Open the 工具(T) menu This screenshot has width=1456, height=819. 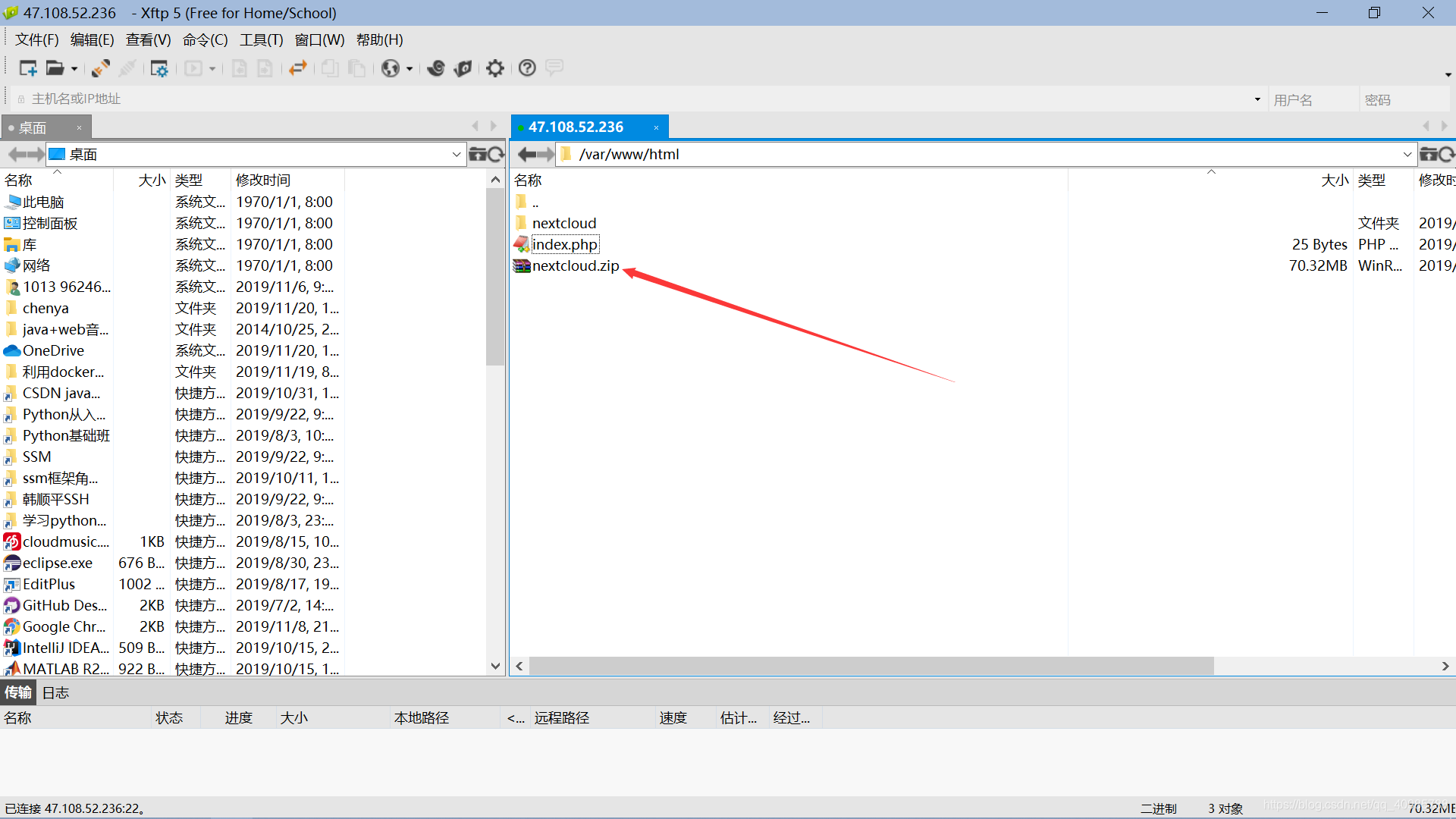click(262, 39)
